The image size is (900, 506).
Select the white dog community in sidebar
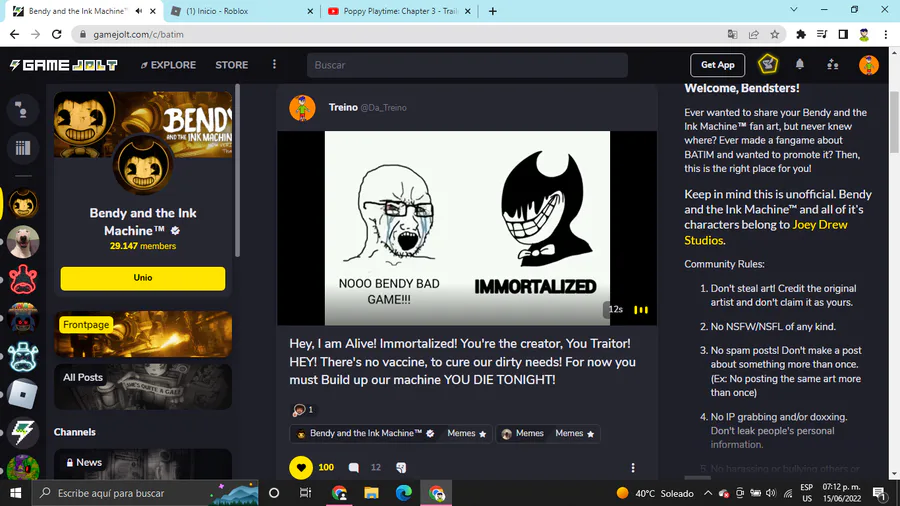[x=23, y=242]
